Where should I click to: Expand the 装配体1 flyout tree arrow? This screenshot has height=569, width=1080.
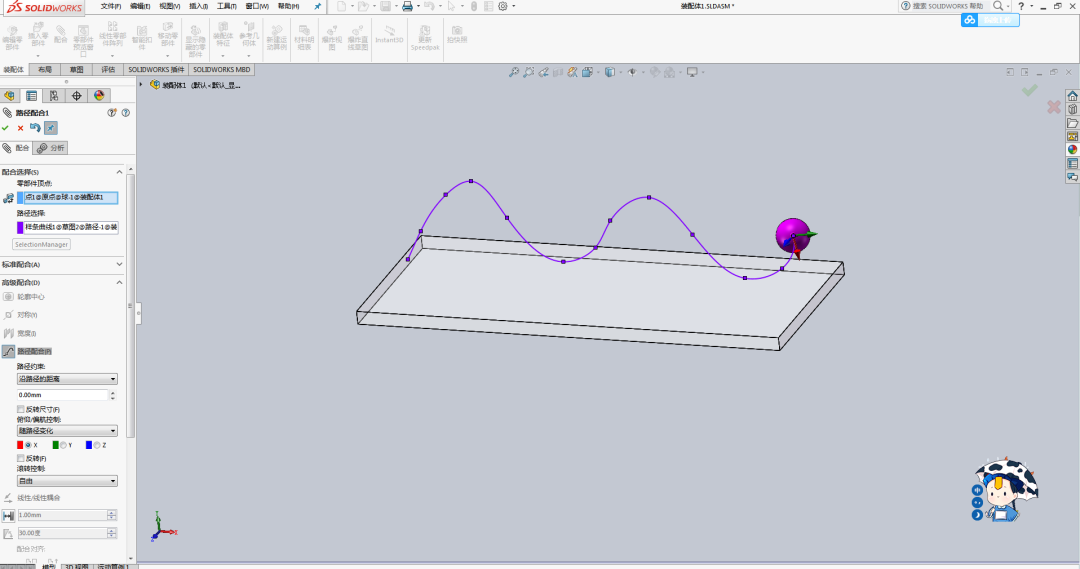141,85
